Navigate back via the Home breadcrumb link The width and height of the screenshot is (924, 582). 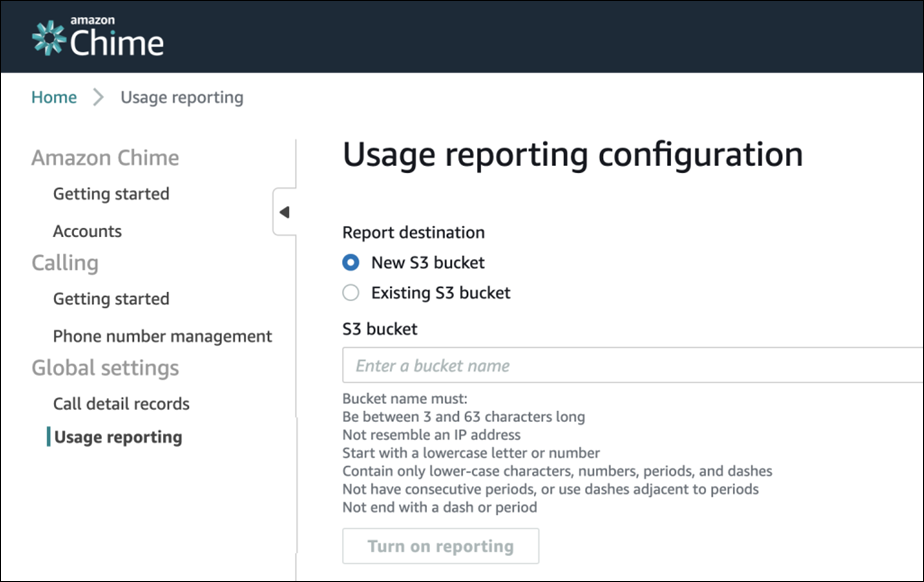(54, 97)
